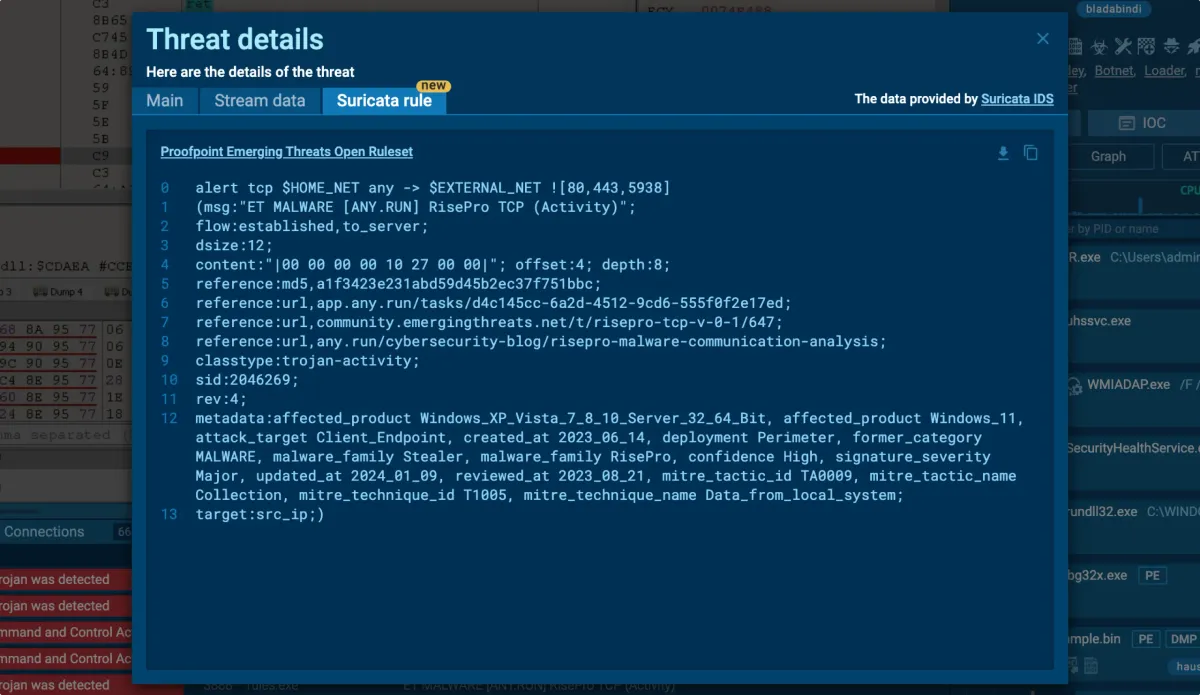
Task: Click the 'rev:4;' rule line
Action: coord(221,399)
